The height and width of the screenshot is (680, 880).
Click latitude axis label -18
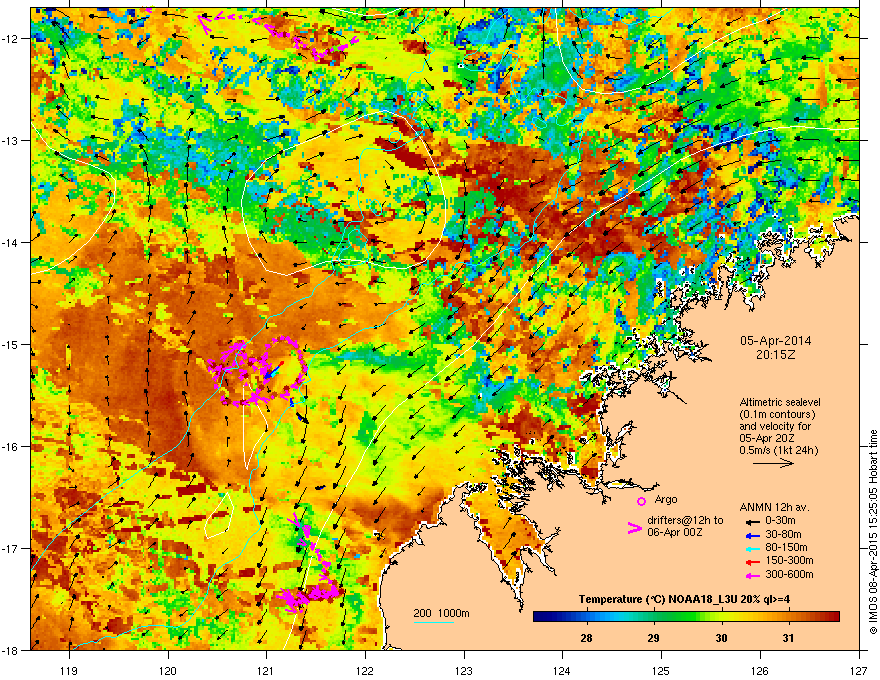coord(11,650)
